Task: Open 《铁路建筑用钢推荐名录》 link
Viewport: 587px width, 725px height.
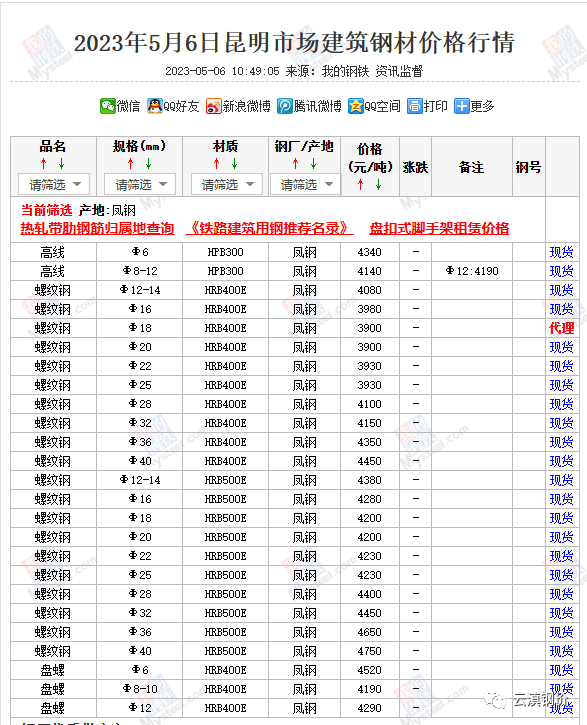Action: point(269,228)
